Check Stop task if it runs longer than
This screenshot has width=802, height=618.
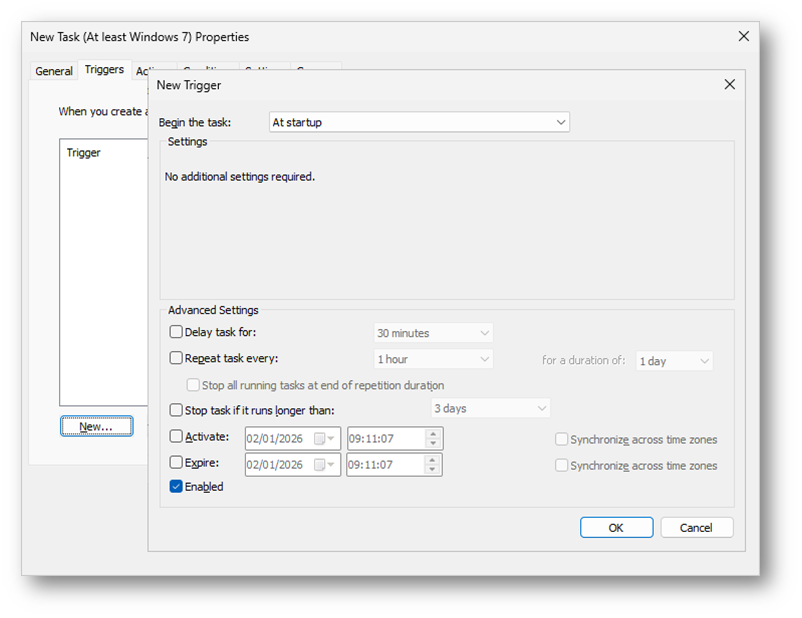[177, 410]
